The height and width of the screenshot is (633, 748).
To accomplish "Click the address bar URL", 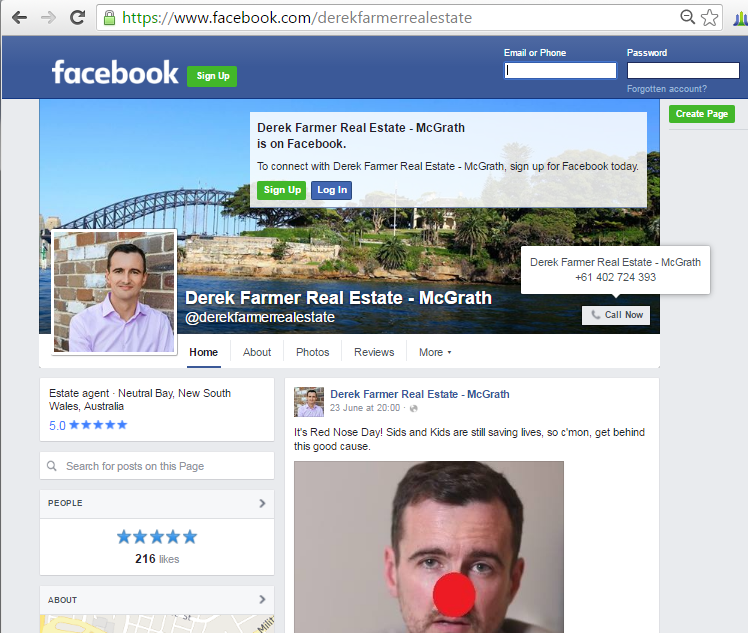I will point(297,18).
